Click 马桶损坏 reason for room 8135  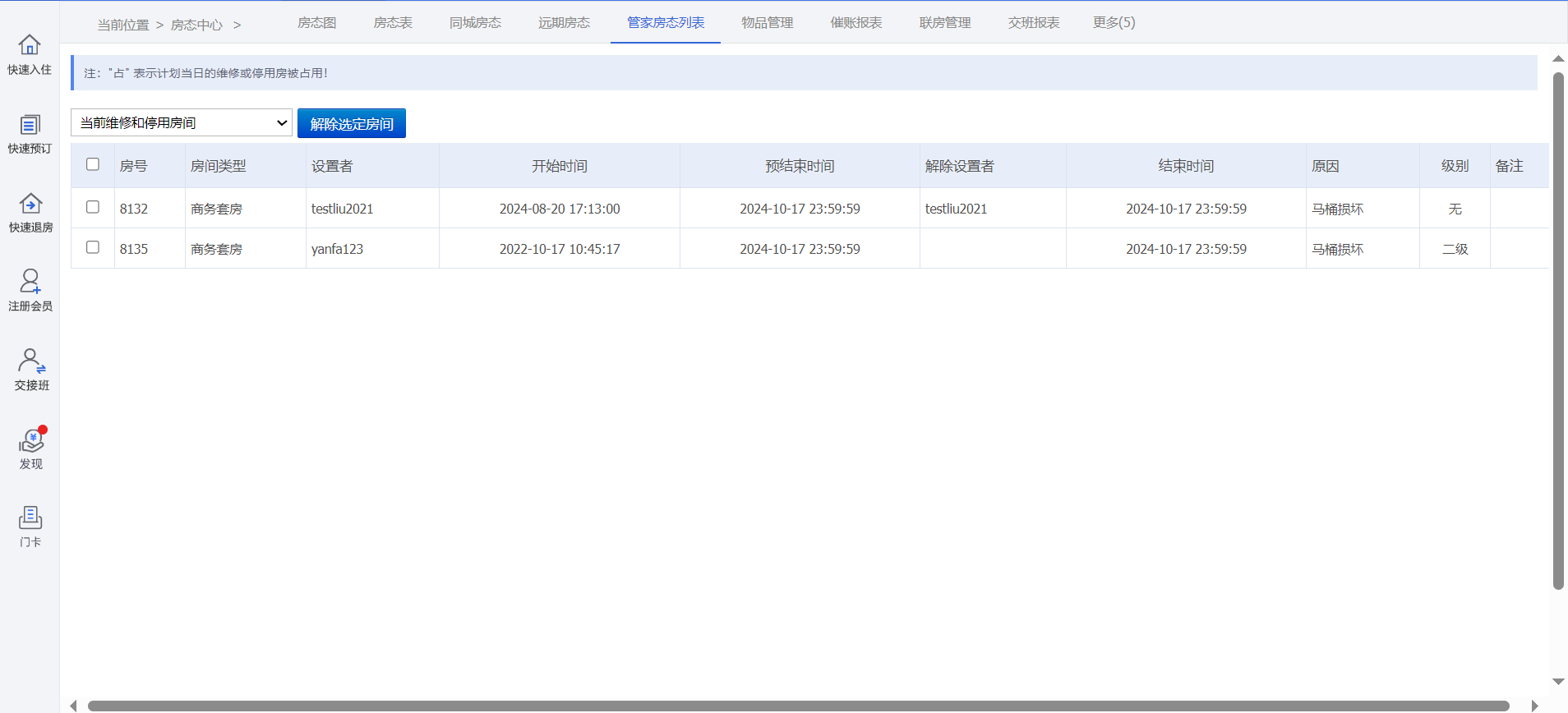1337,249
